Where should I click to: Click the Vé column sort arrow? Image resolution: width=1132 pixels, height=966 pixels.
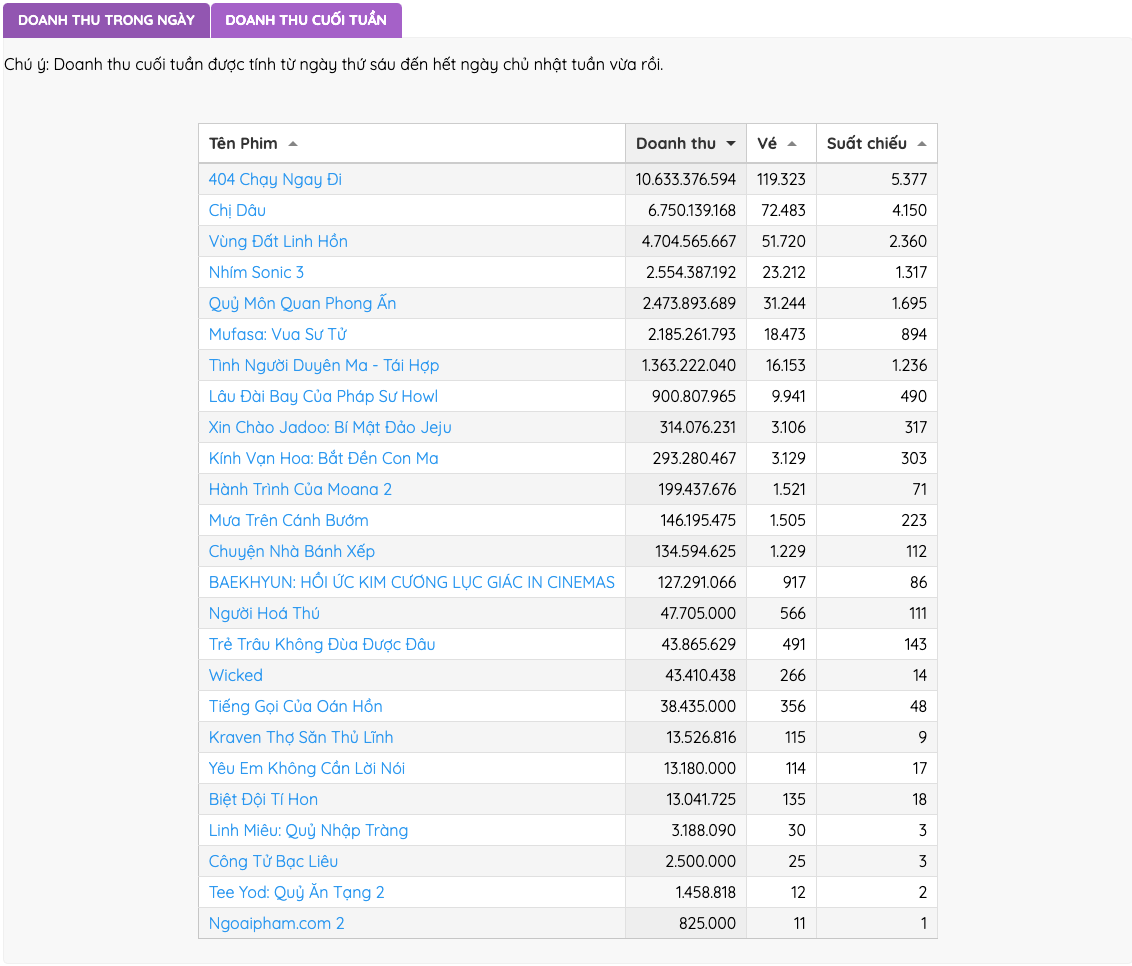(792, 144)
